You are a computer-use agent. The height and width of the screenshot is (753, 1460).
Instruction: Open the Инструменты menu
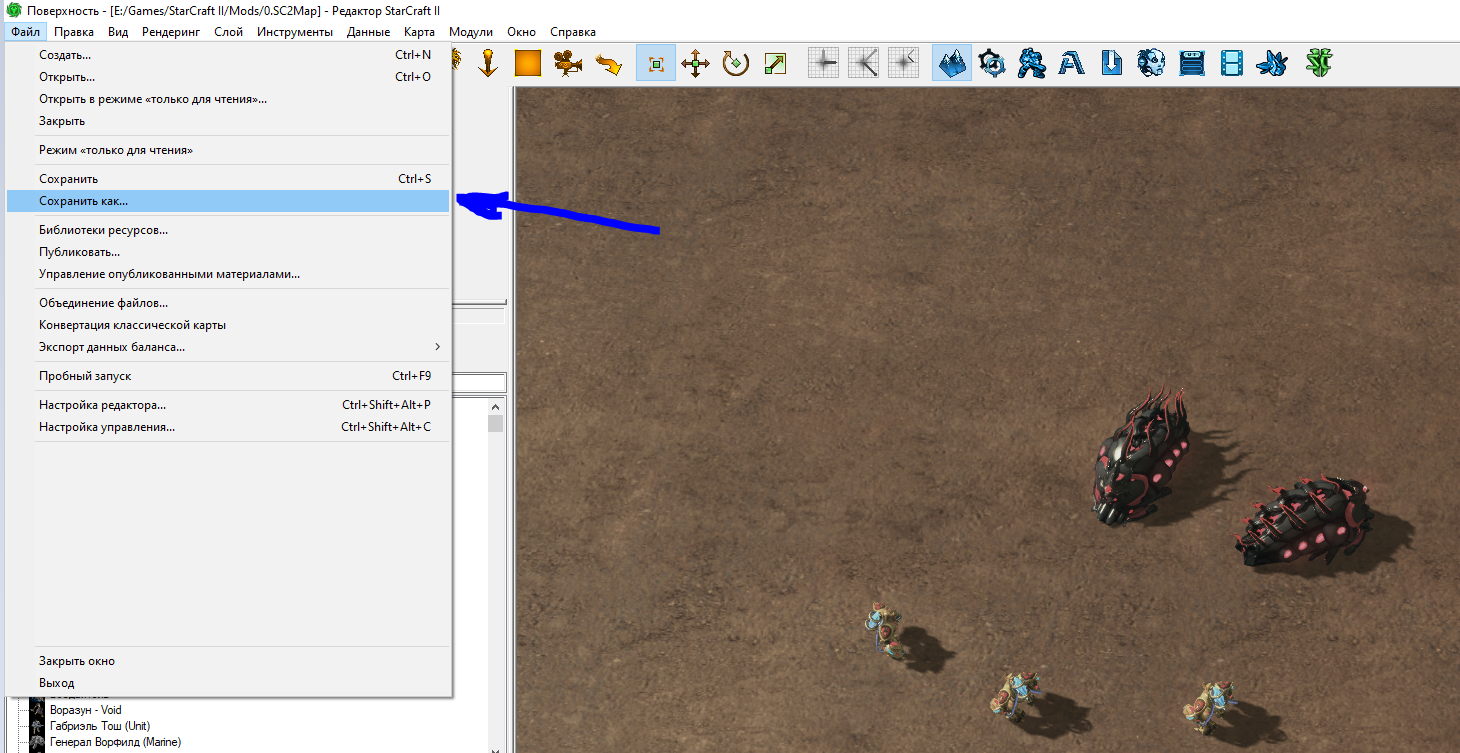click(295, 32)
